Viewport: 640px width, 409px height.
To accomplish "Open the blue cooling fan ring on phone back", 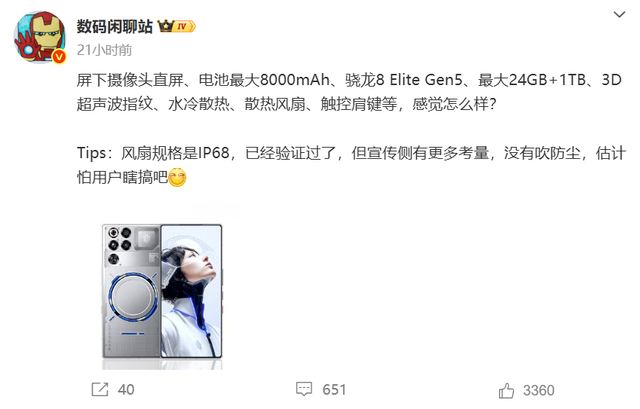I will [132, 297].
